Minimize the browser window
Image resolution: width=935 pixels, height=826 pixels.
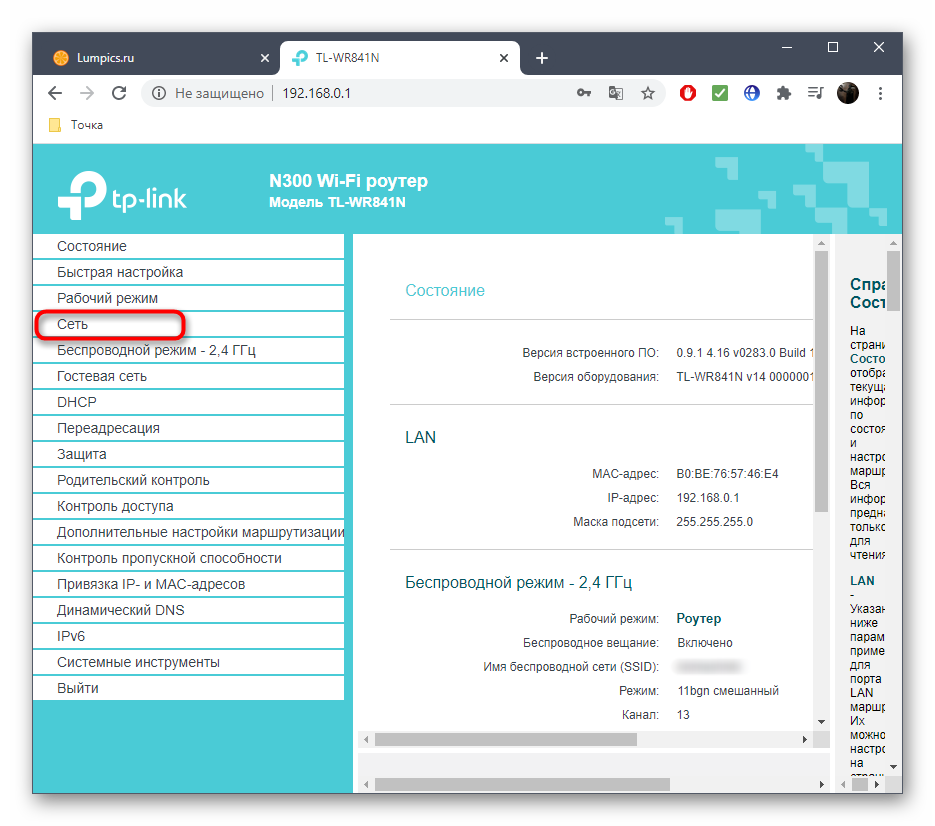[787, 47]
